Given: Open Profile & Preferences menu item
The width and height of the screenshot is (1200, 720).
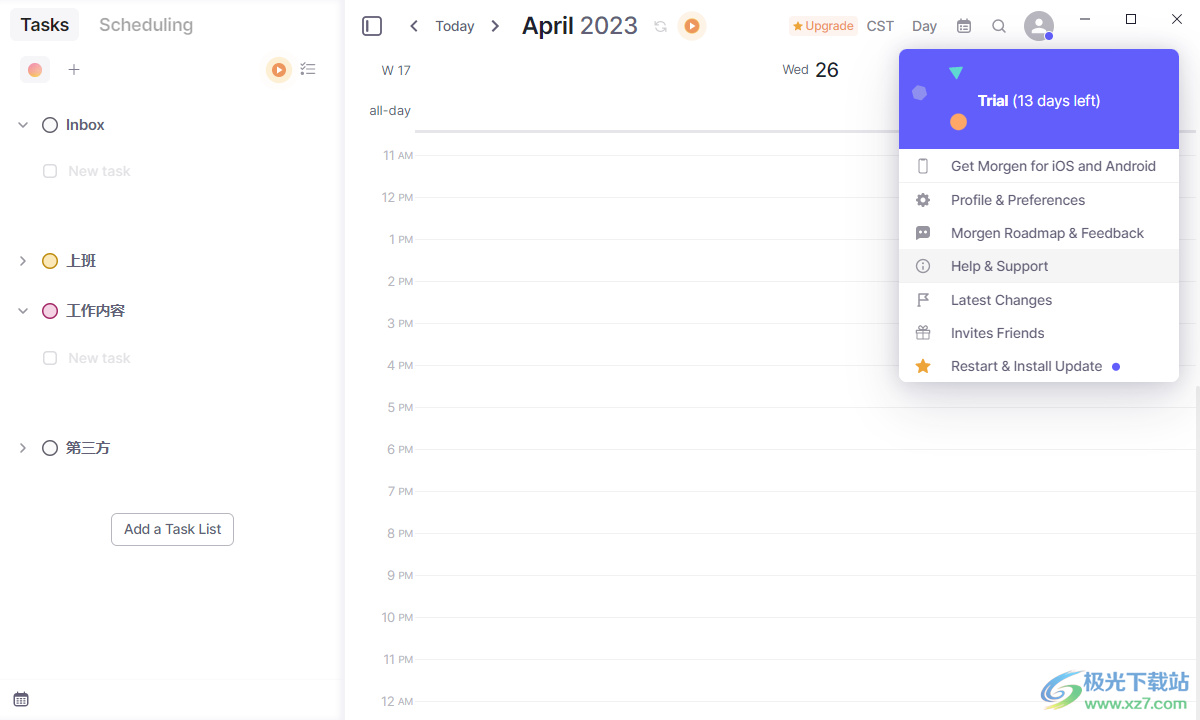Looking at the screenshot, I should [x=1039, y=200].
